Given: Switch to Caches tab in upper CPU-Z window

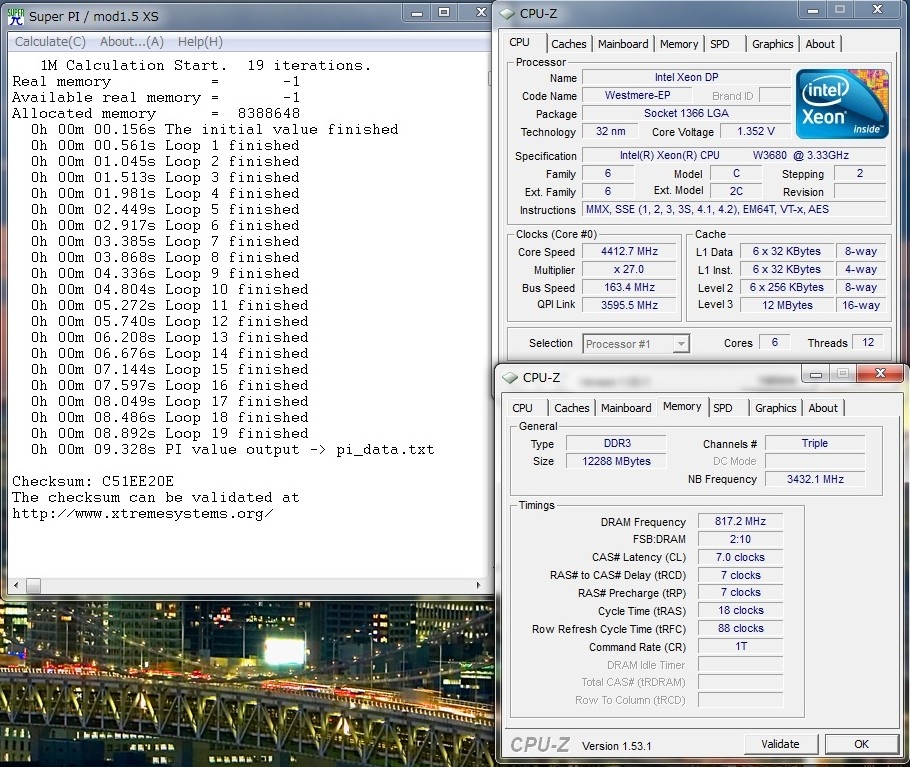Looking at the screenshot, I should 569,44.
